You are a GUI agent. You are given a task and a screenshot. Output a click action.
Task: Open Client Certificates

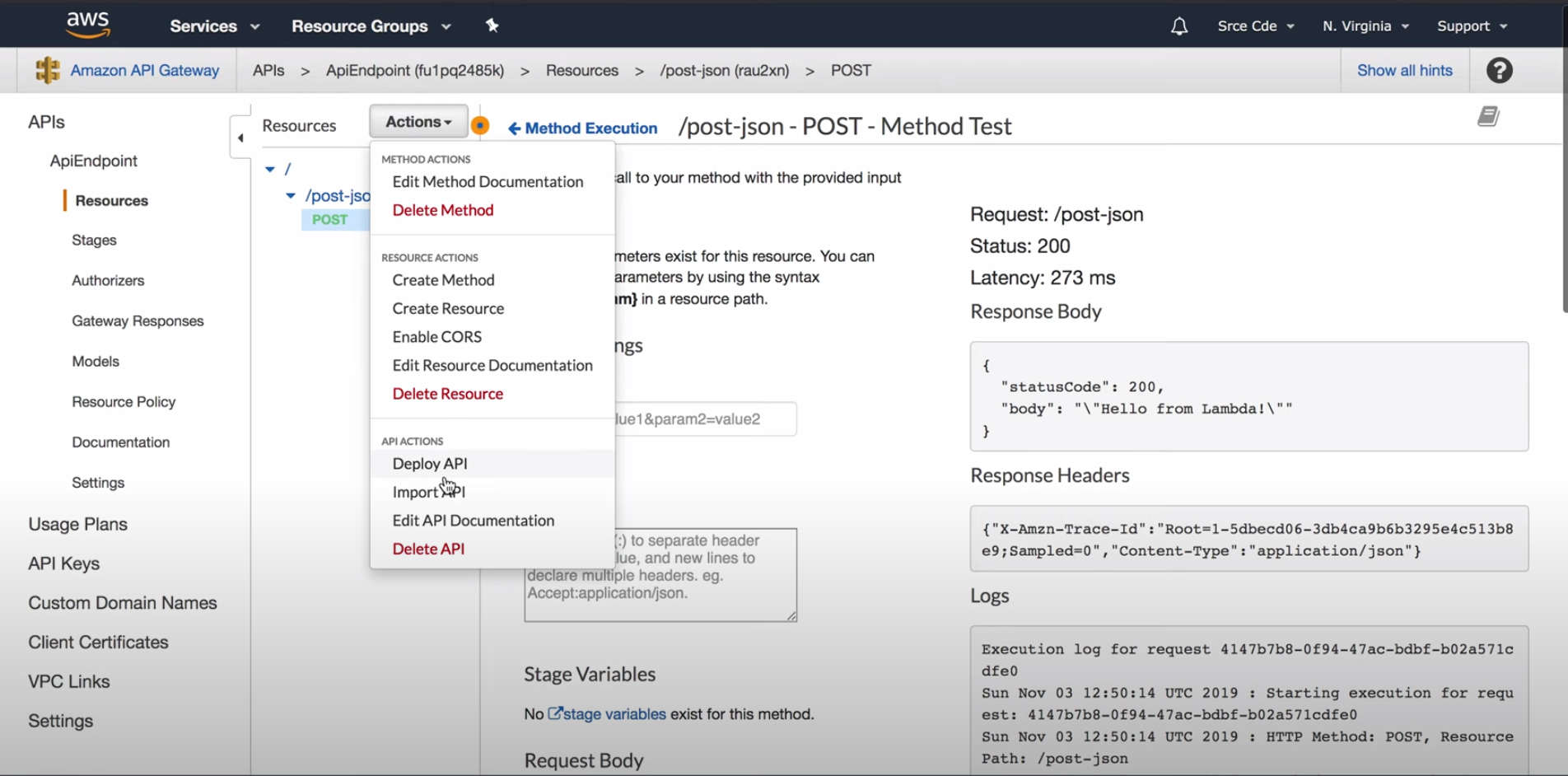(x=98, y=643)
